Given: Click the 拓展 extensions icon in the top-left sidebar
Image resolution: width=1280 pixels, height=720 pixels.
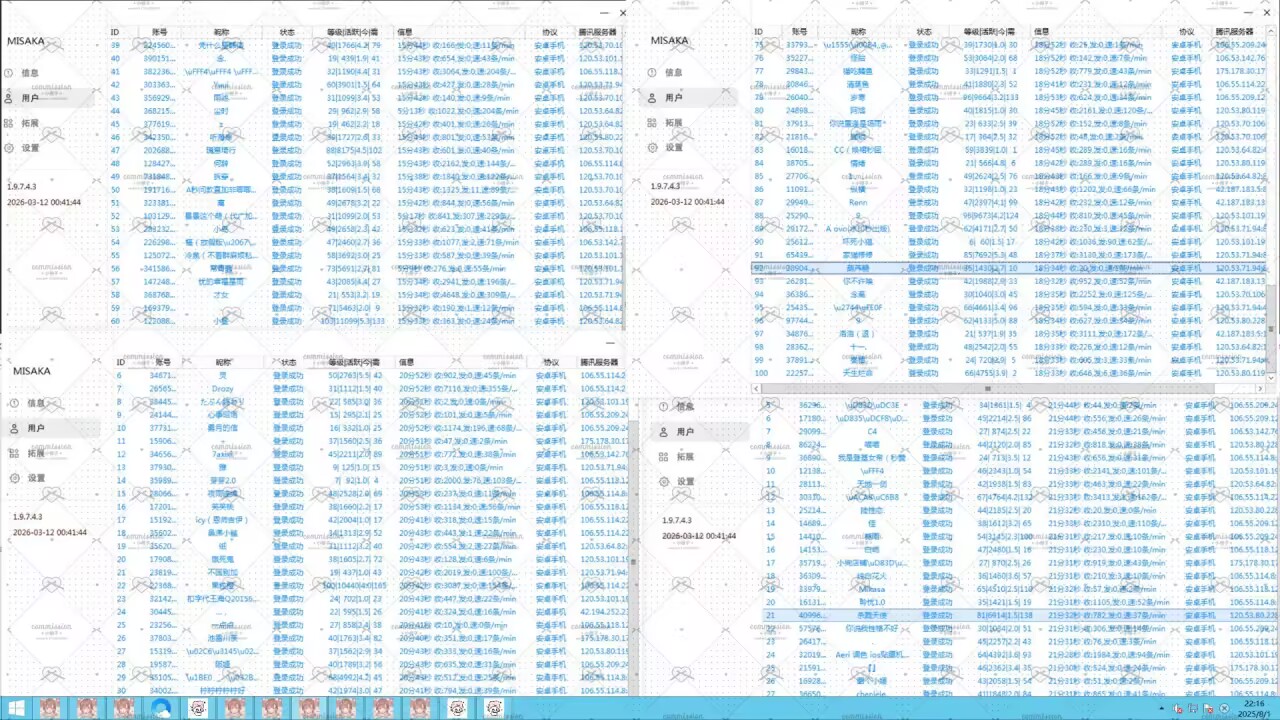Looking at the screenshot, I should (x=29, y=122).
